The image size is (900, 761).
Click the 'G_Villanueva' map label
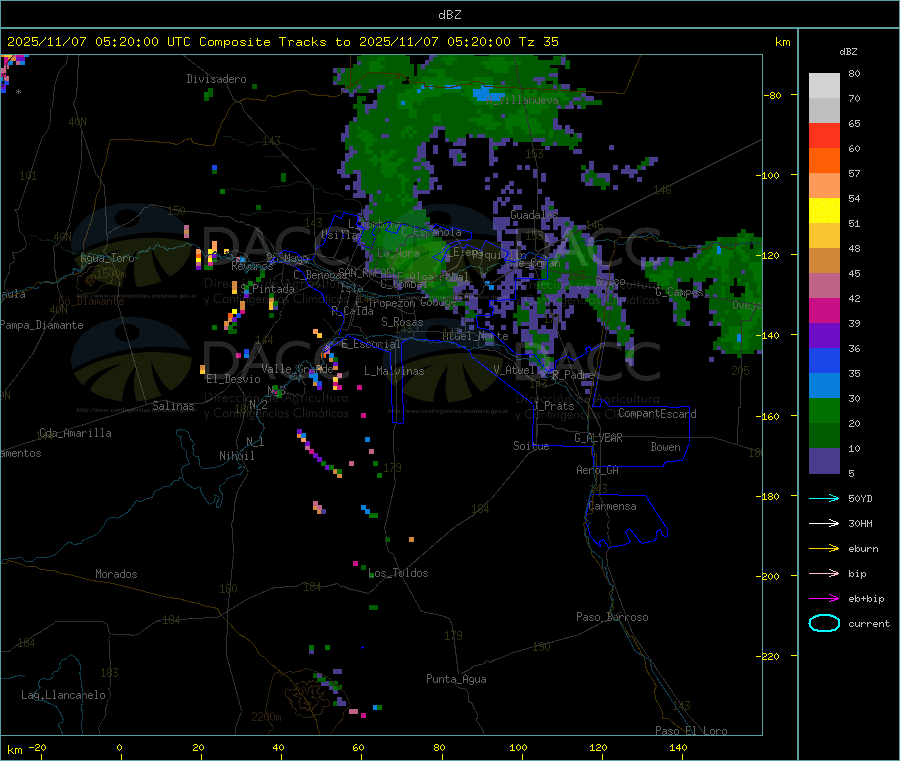[x=522, y=100]
